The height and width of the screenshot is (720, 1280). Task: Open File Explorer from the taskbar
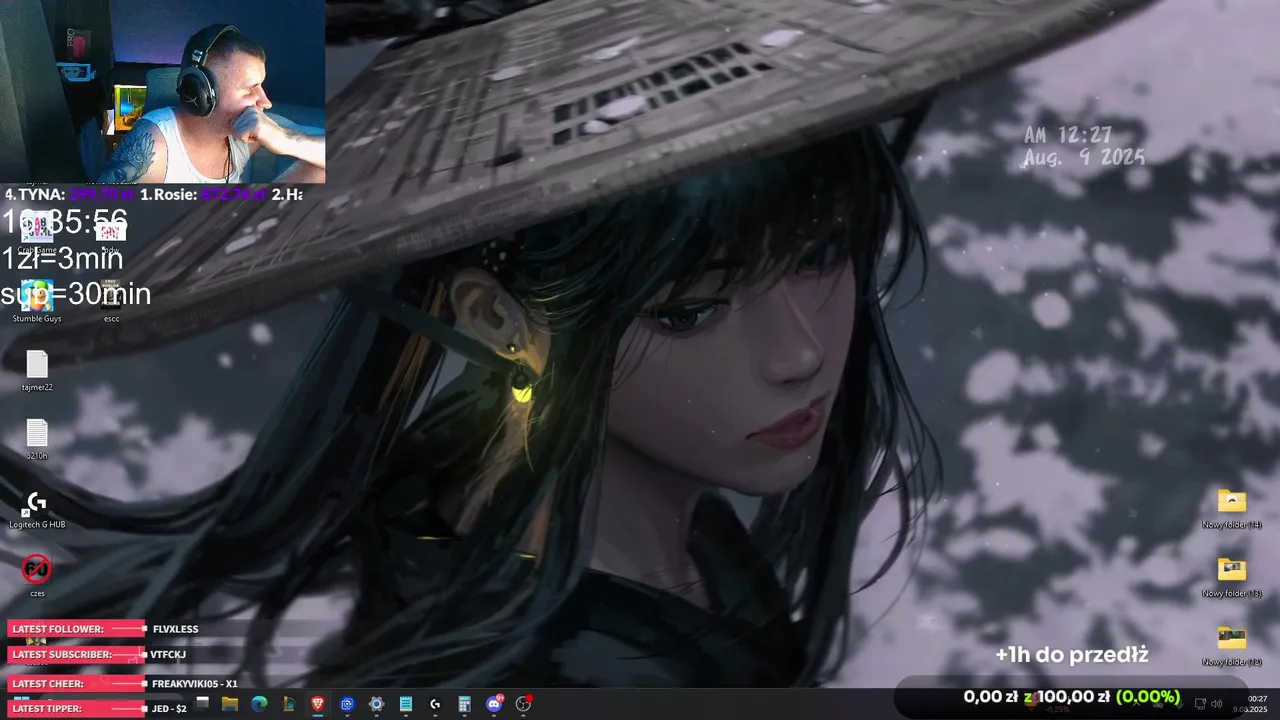tap(230, 704)
